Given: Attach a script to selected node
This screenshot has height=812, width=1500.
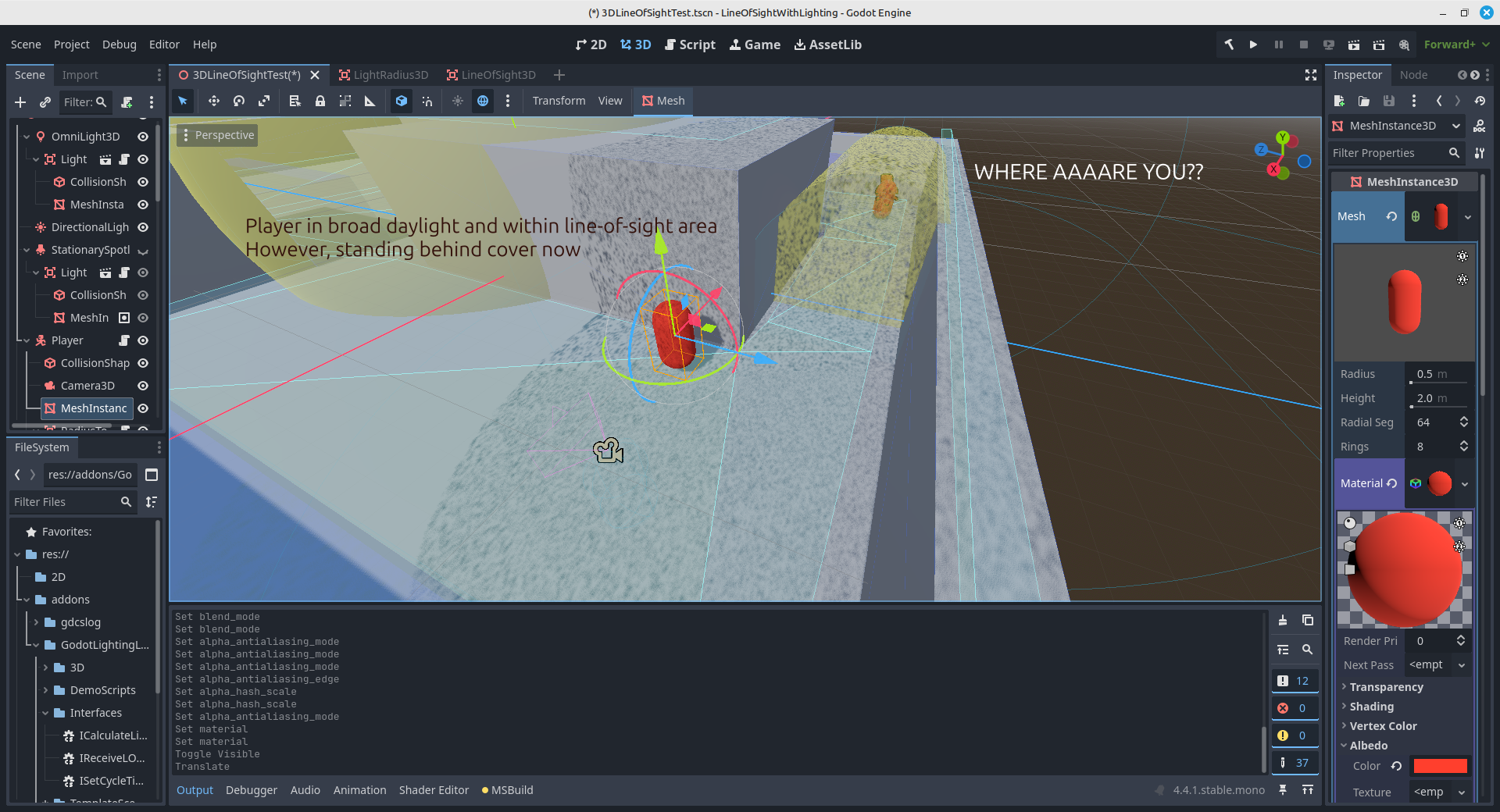Looking at the screenshot, I should pyautogui.click(x=127, y=102).
